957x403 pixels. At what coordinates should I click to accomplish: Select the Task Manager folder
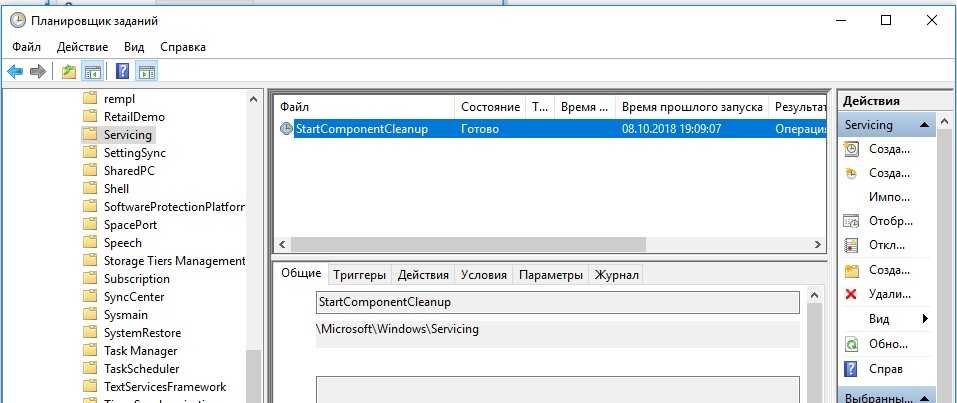(x=140, y=350)
